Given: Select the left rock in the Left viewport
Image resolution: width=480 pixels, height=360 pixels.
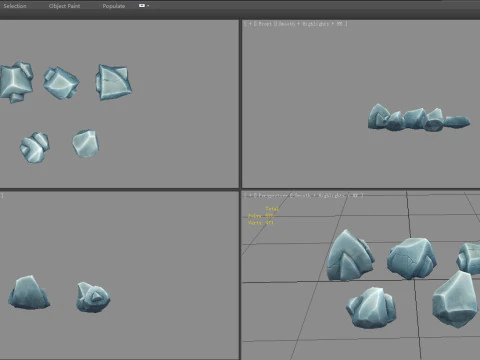Looking at the screenshot, I should point(29,292).
